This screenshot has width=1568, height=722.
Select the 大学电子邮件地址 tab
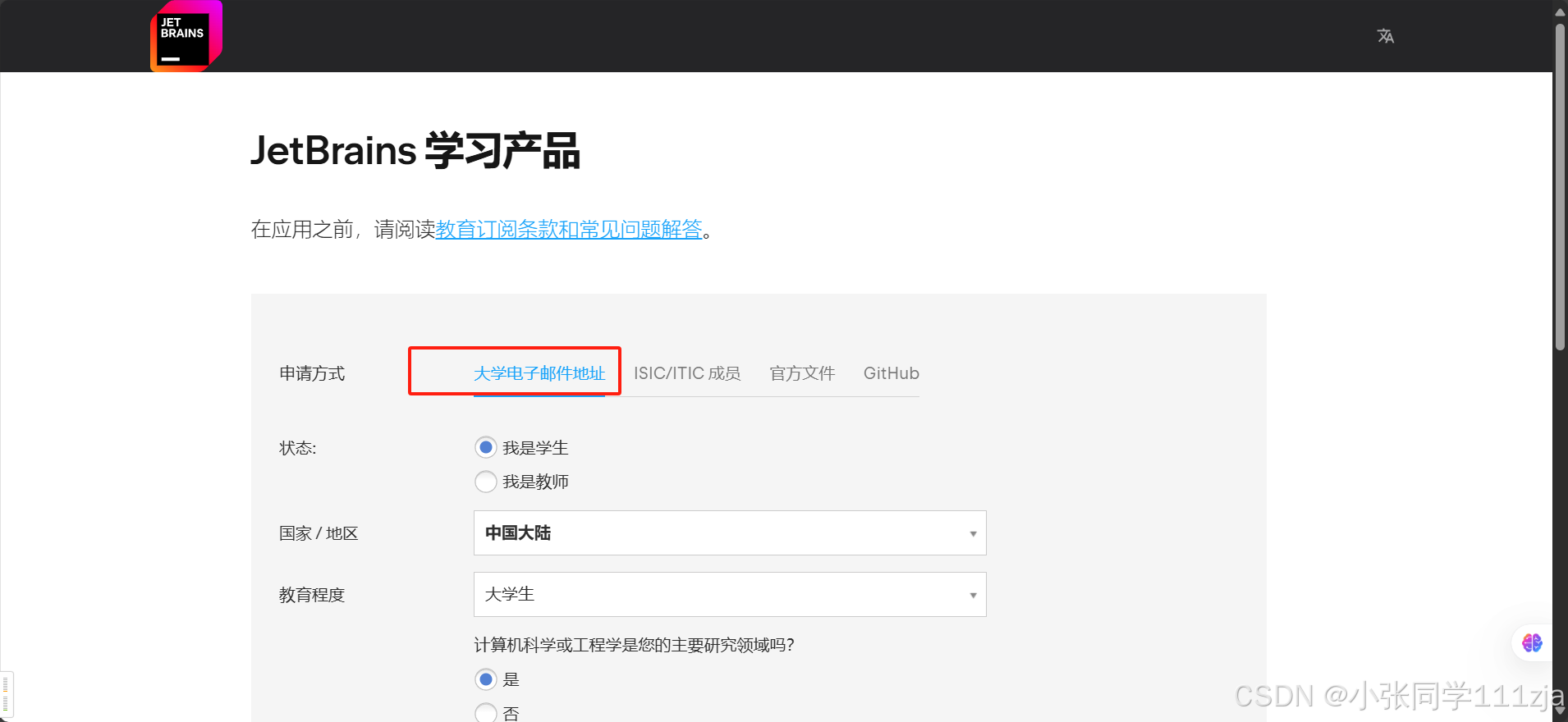click(x=539, y=373)
